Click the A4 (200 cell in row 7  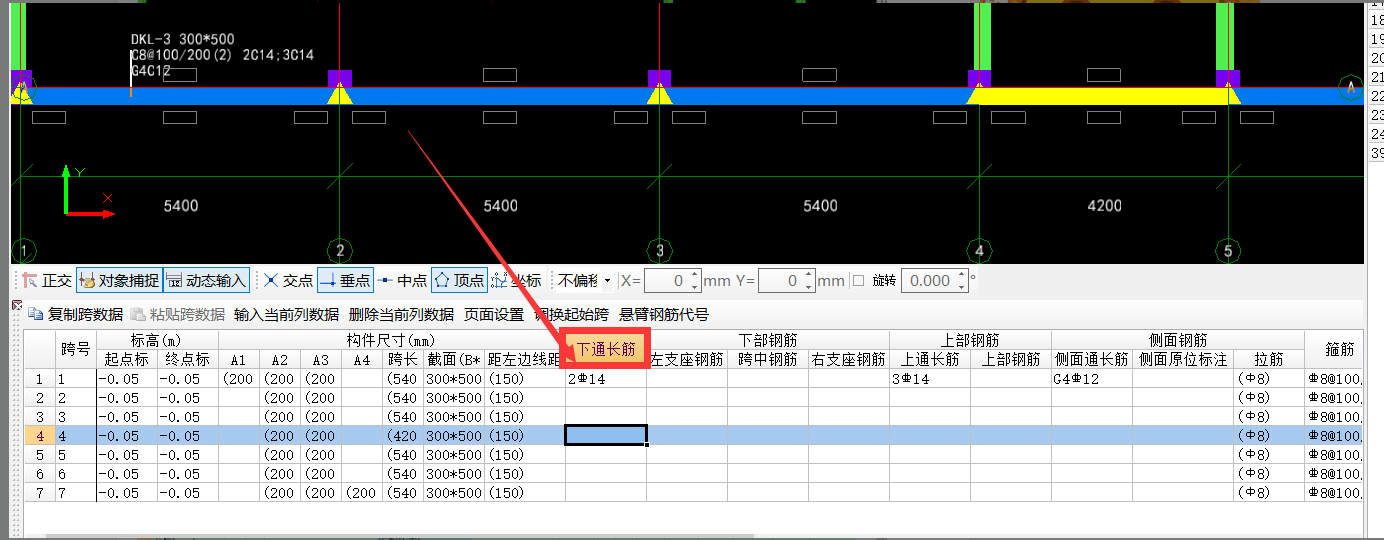pyautogui.click(x=361, y=493)
